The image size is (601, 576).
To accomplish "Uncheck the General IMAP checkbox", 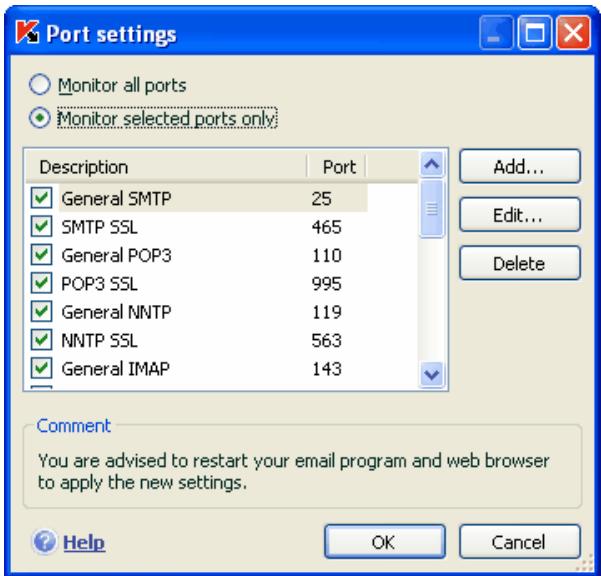I will tap(41, 368).
